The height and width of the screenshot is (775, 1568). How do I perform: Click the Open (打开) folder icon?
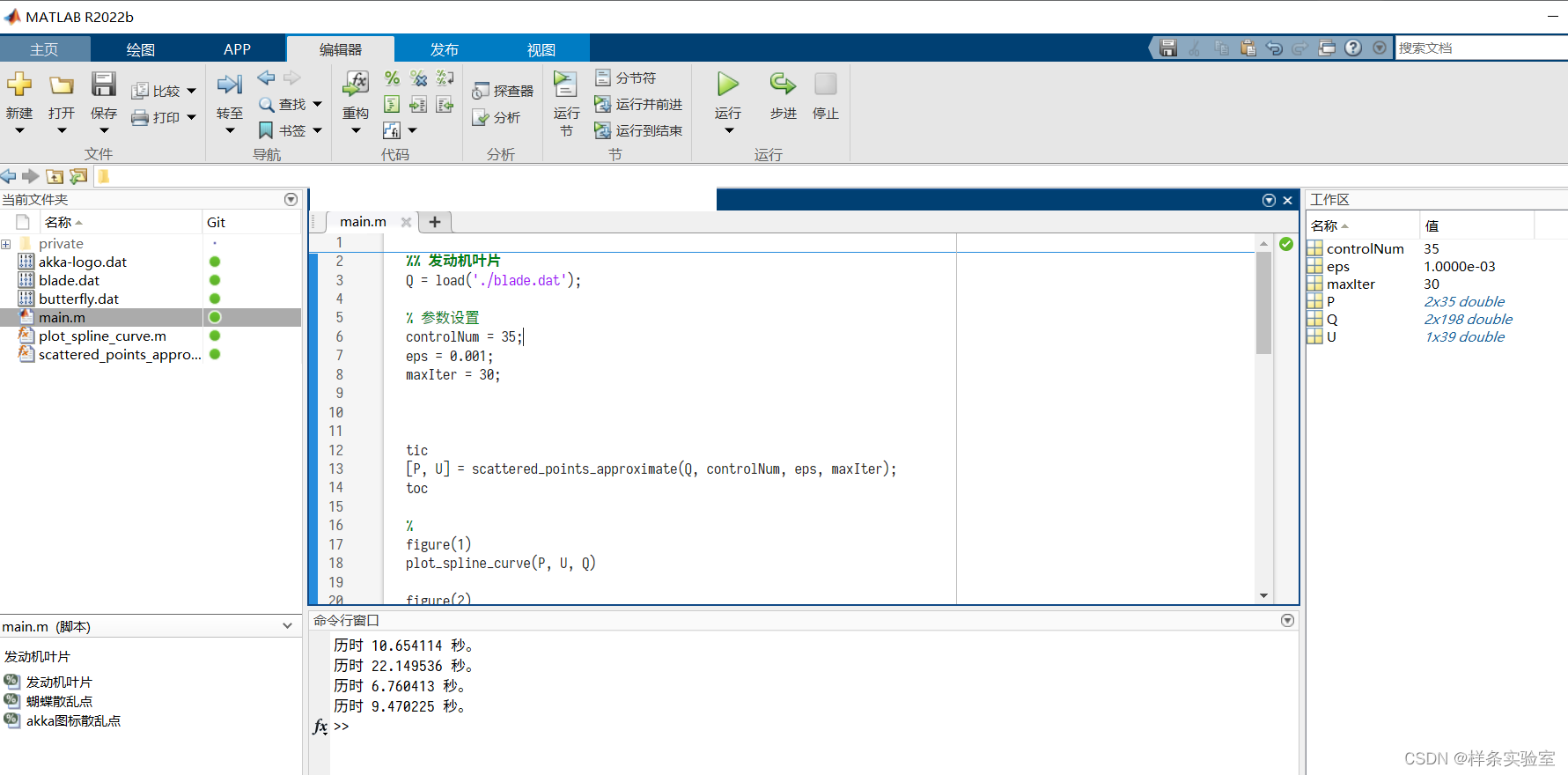[62, 85]
